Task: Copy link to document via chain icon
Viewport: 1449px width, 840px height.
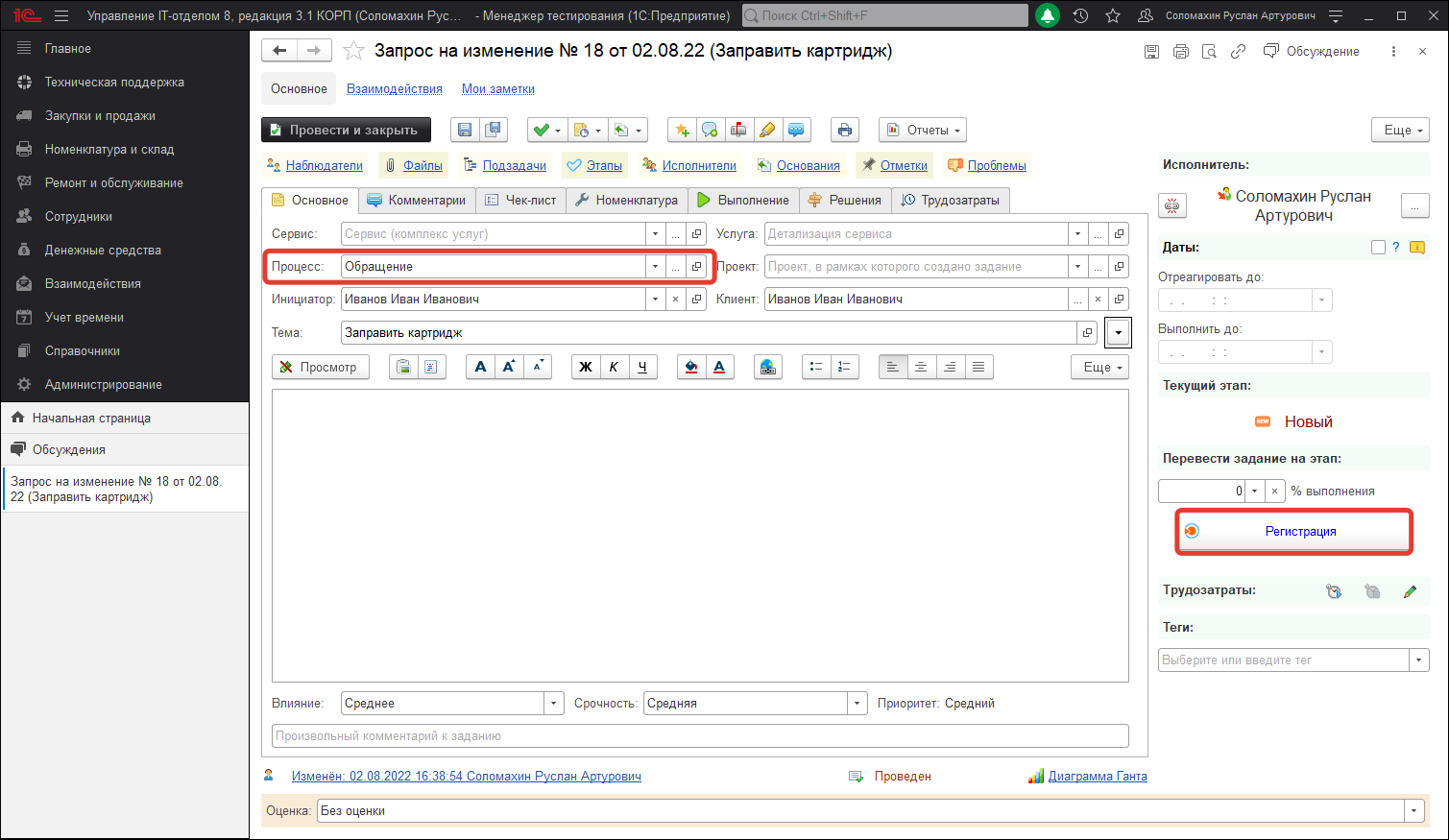Action: point(1238,52)
